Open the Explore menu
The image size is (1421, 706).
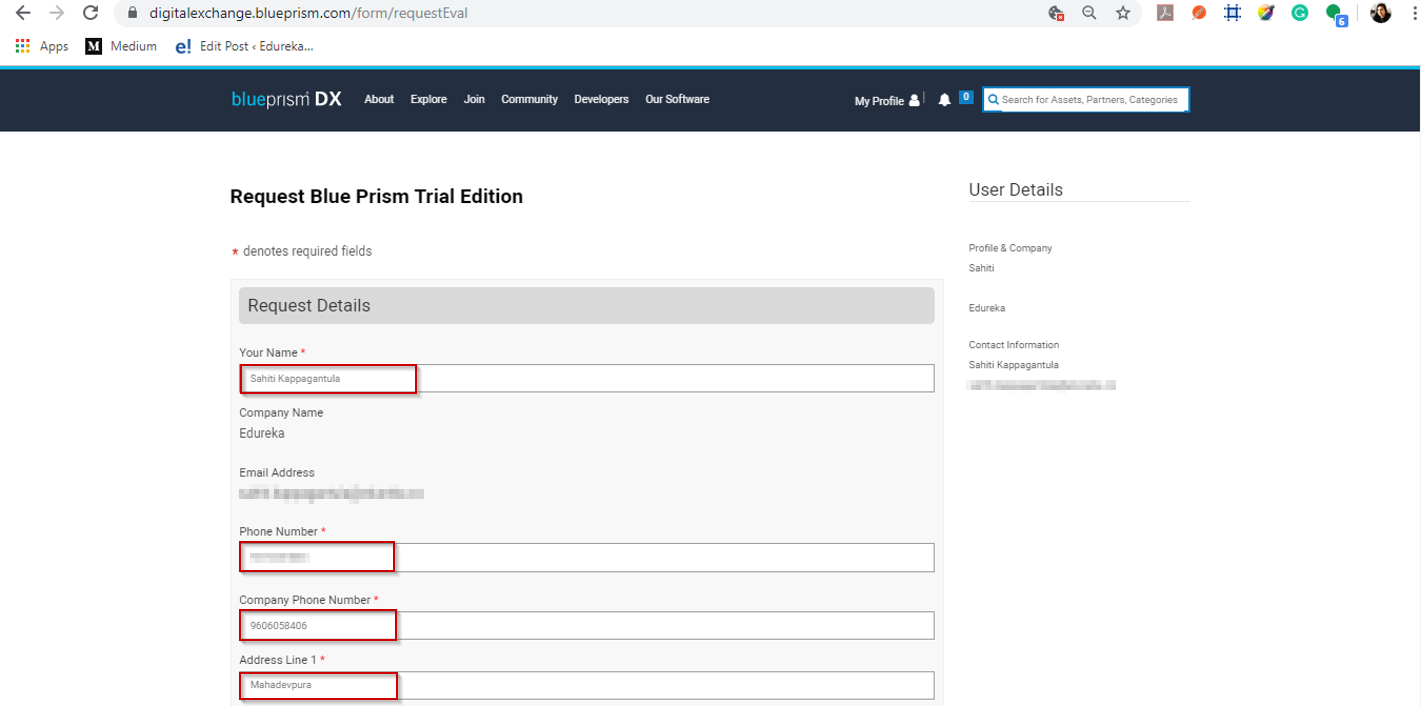tap(428, 99)
